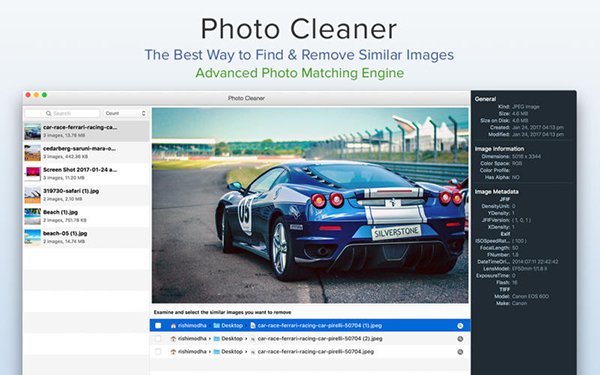The width and height of the screenshot is (600, 375).
Task: Click jpeg file icon in selected row
Action: (x=253, y=326)
